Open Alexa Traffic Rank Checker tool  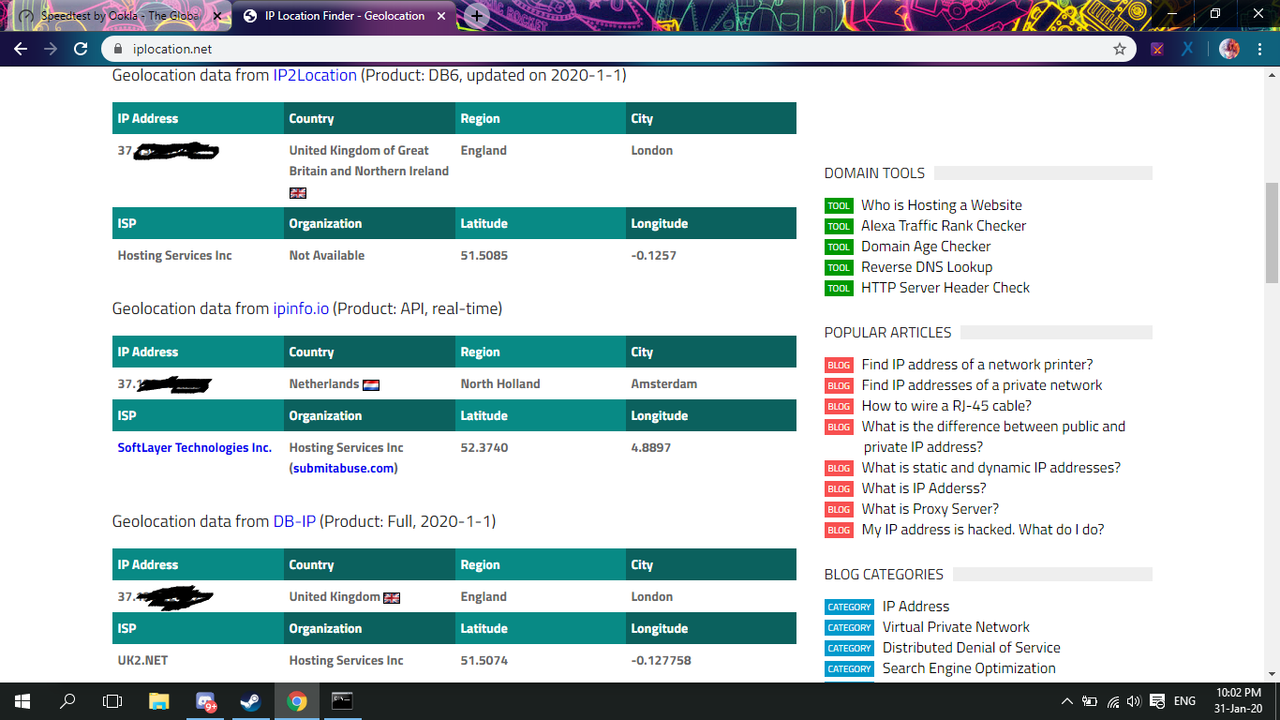point(944,226)
